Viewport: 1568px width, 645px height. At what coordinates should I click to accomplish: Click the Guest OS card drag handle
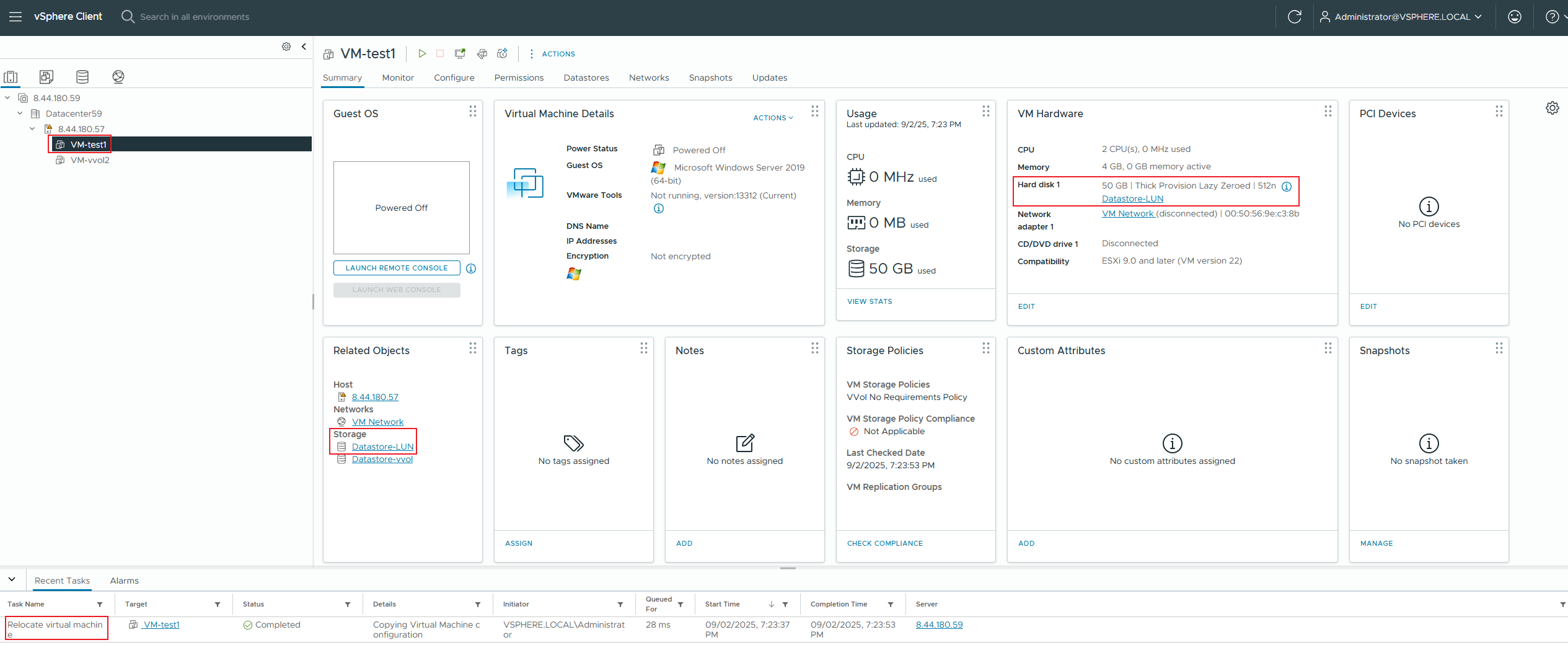(473, 111)
